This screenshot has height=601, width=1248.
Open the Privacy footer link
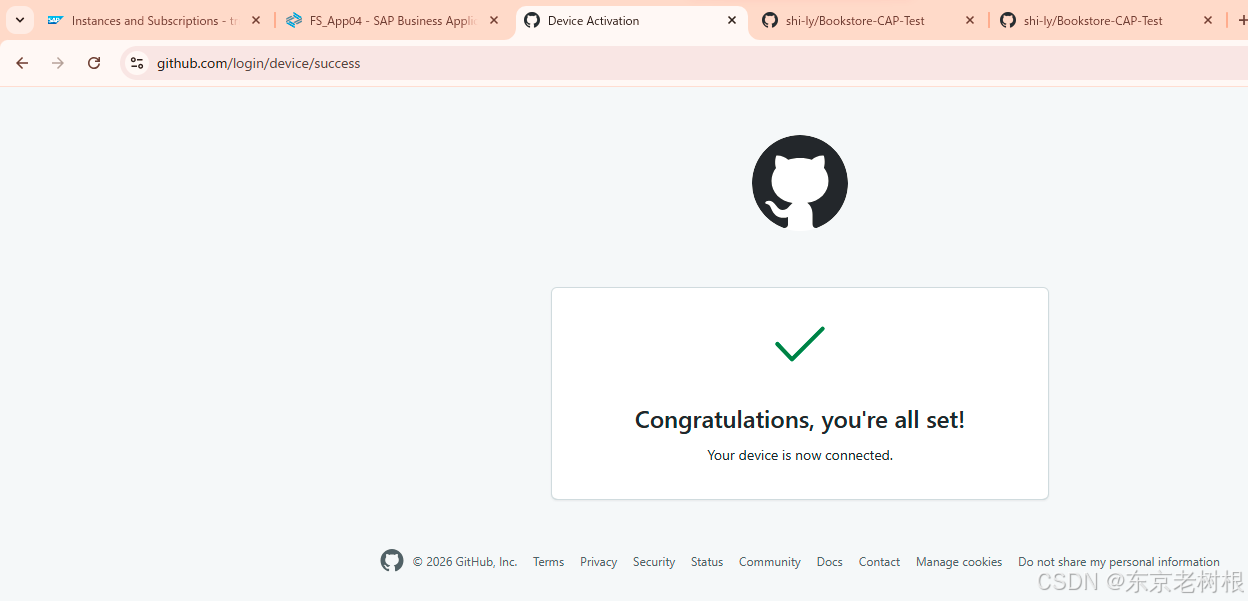(598, 562)
